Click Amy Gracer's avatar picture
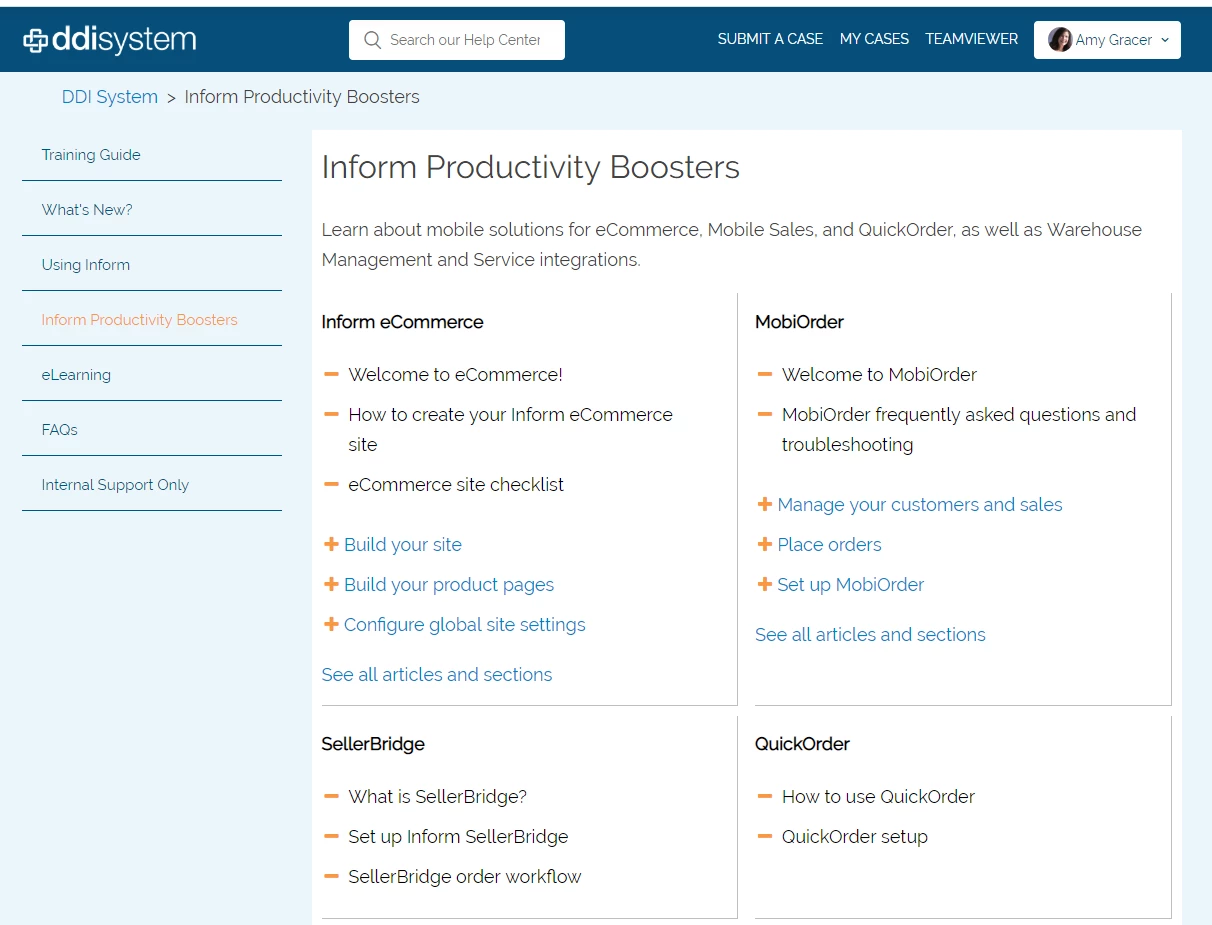The width and height of the screenshot is (1212, 925). (x=1060, y=40)
